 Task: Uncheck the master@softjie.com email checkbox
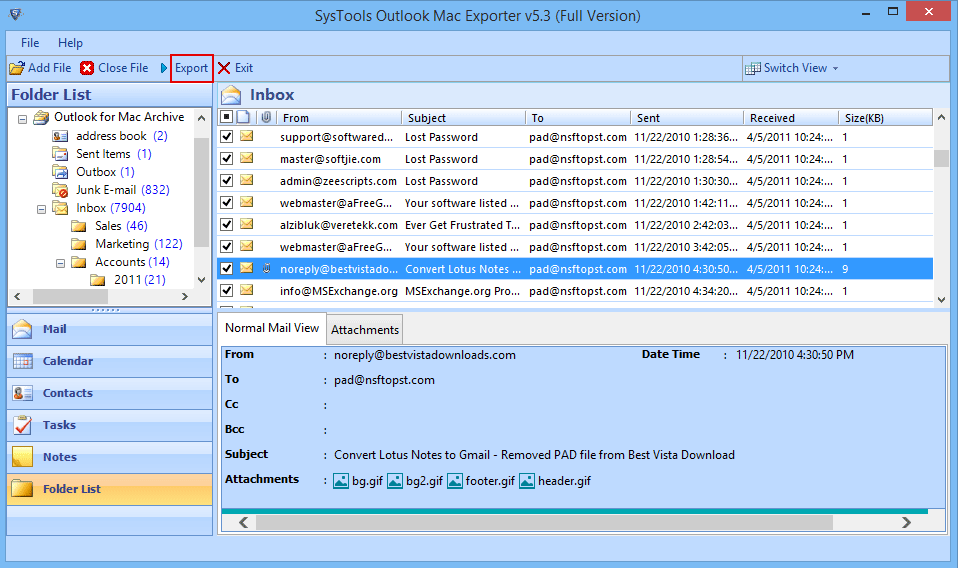226,158
